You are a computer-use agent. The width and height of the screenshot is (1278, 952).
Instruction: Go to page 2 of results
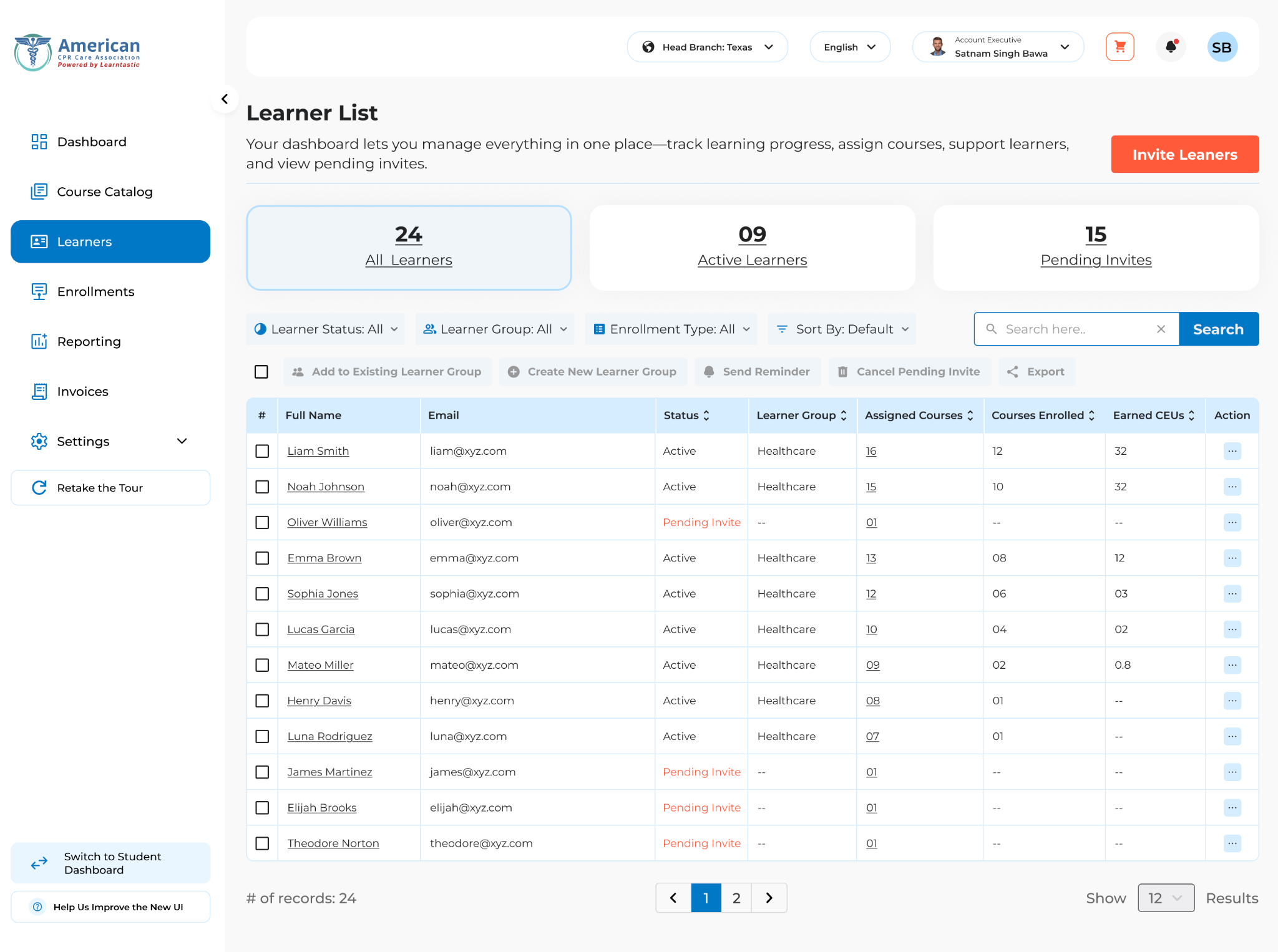[x=736, y=898]
